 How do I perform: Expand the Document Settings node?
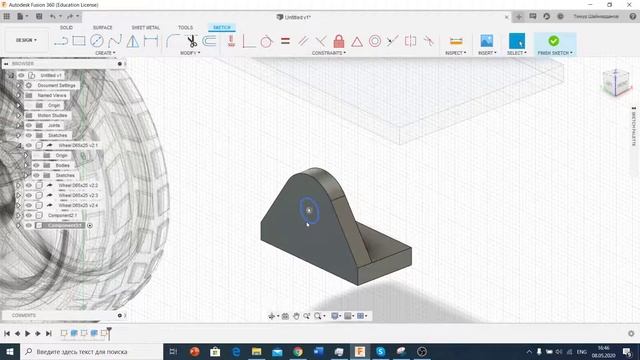coord(18,85)
